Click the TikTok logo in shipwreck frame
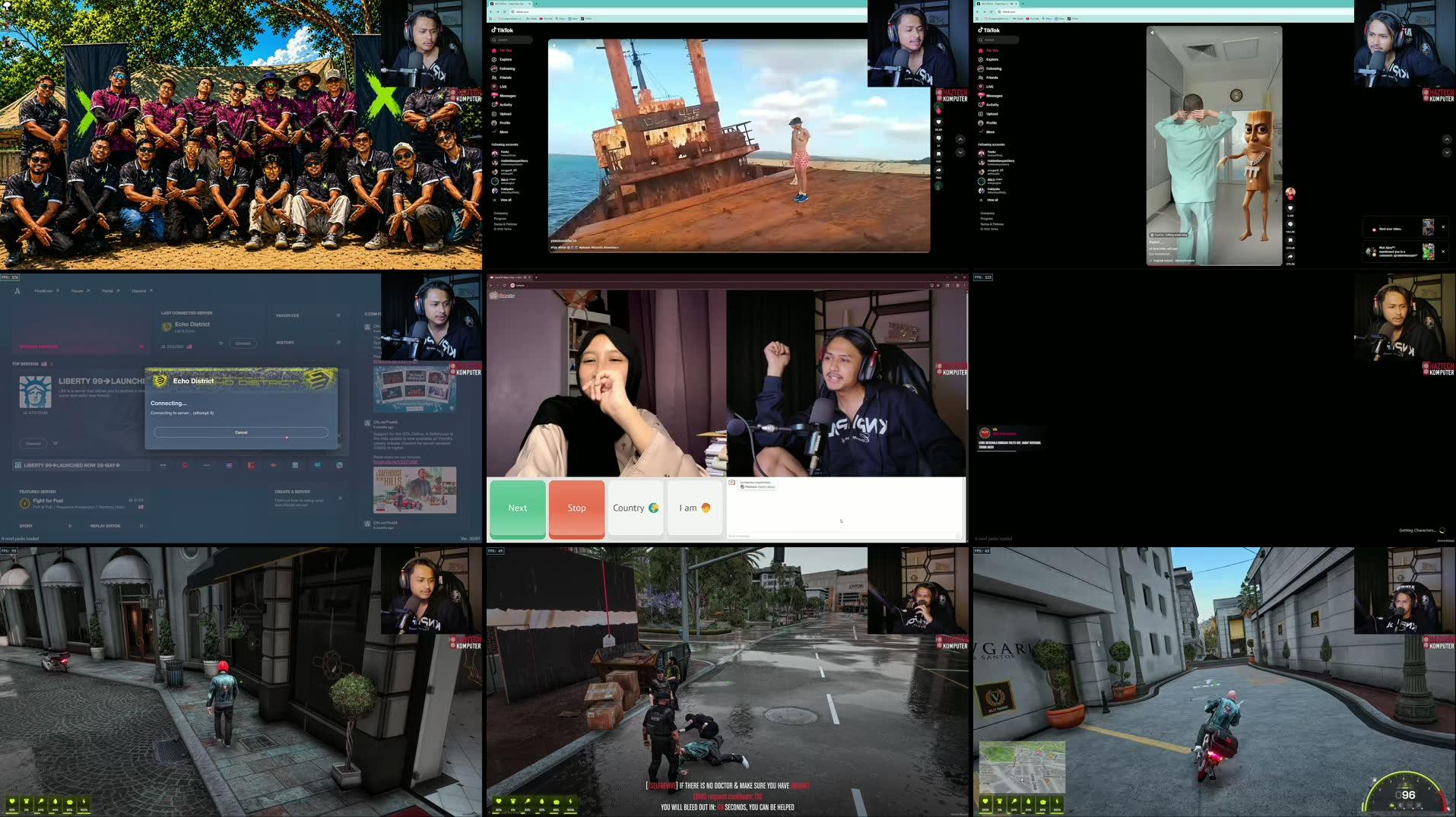Image resolution: width=1456 pixels, height=817 pixels. (502, 30)
